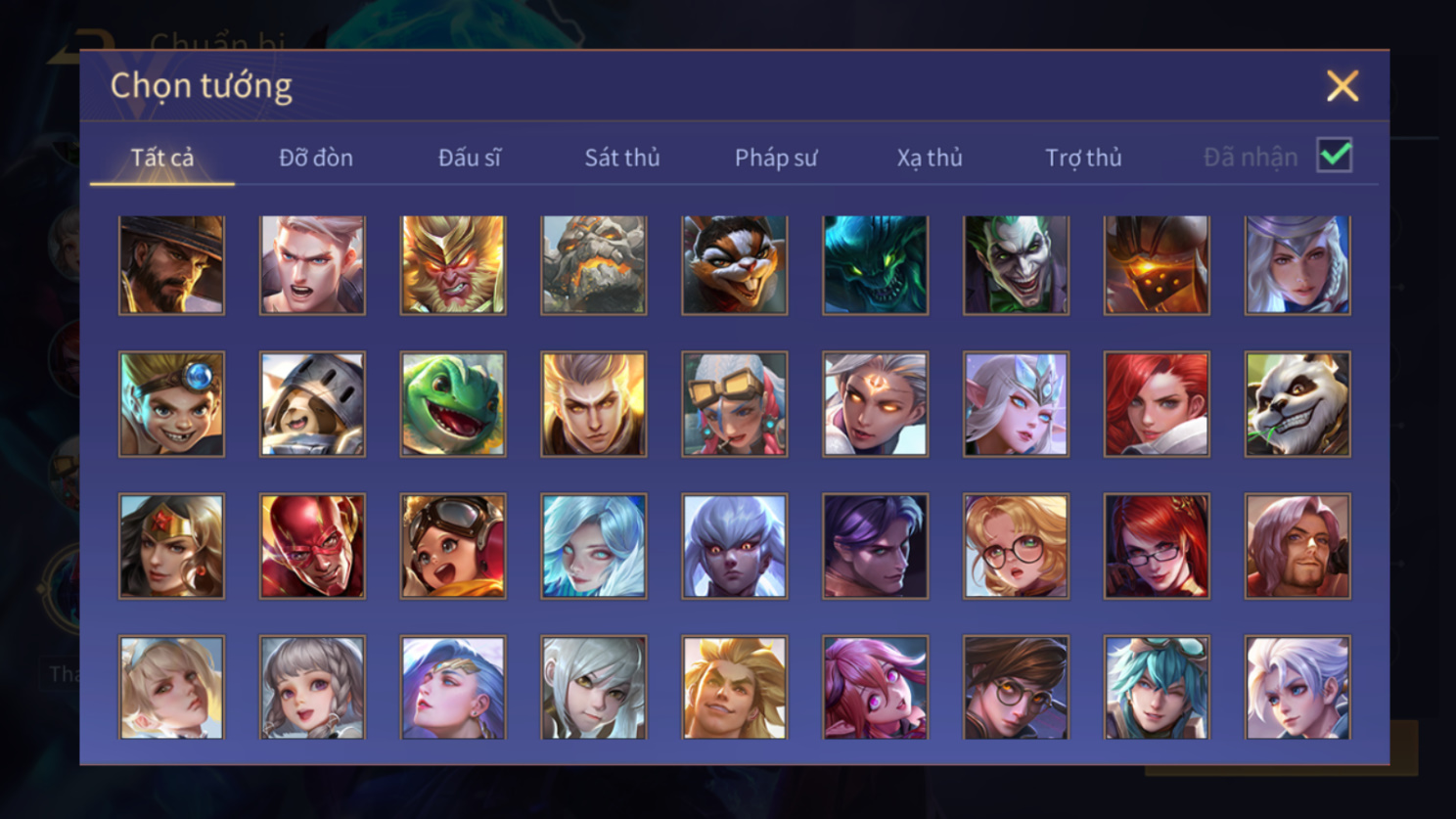Choose the panda hero portrait

click(1297, 404)
